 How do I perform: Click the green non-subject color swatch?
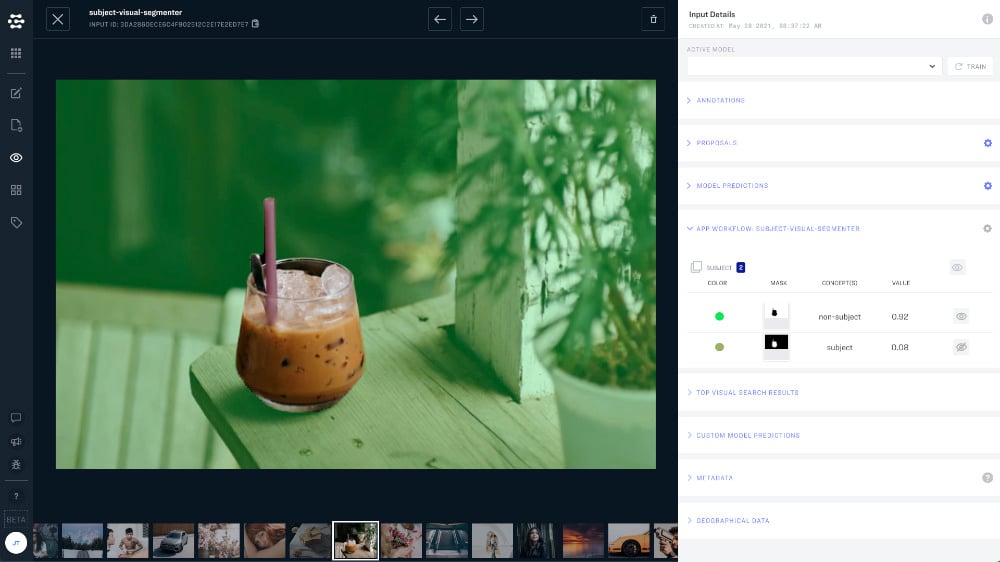(719, 316)
